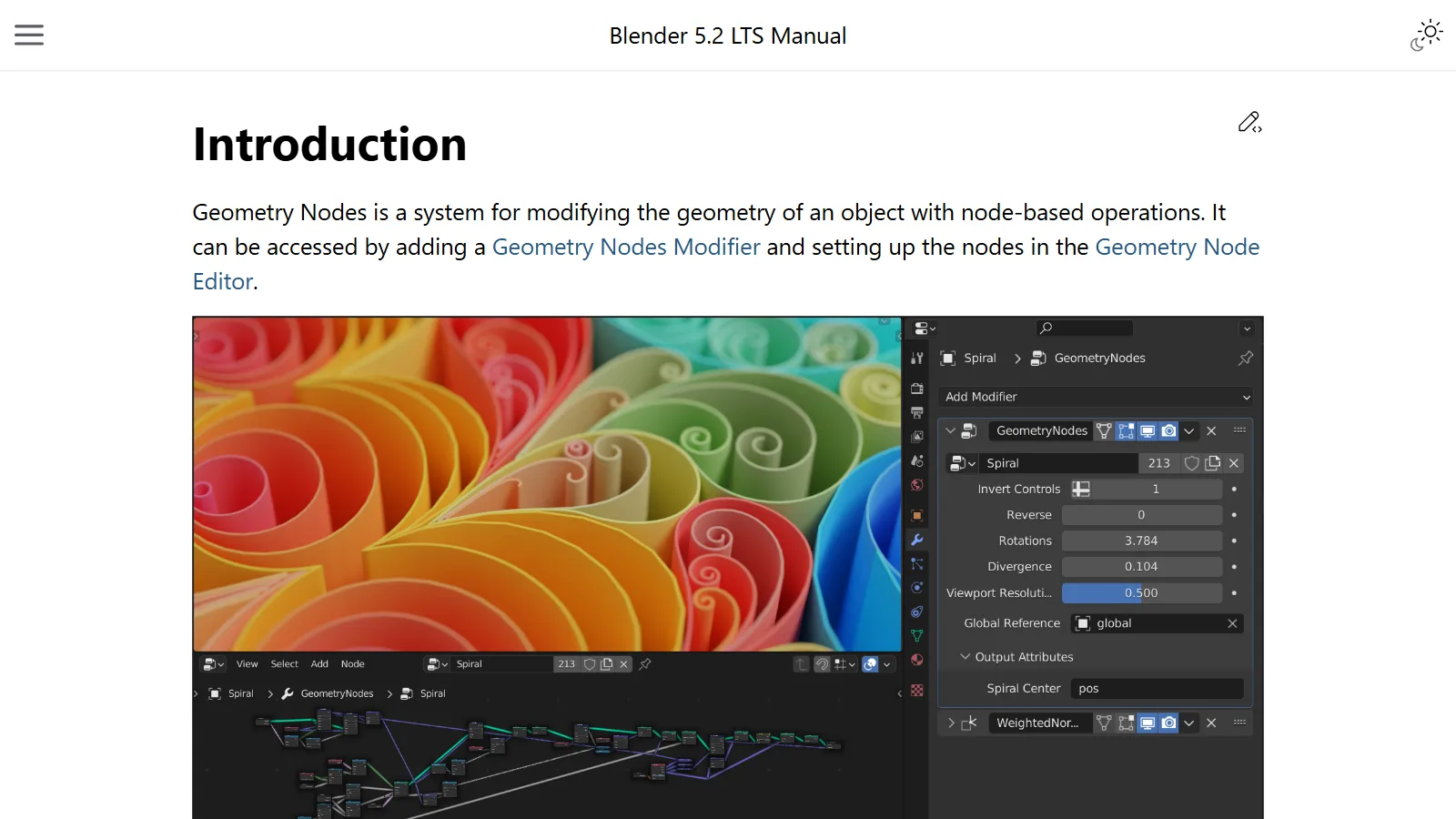Viewport: 1456px width, 819px height.
Task: Open the World properties globe tab icon
Action: (x=917, y=485)
